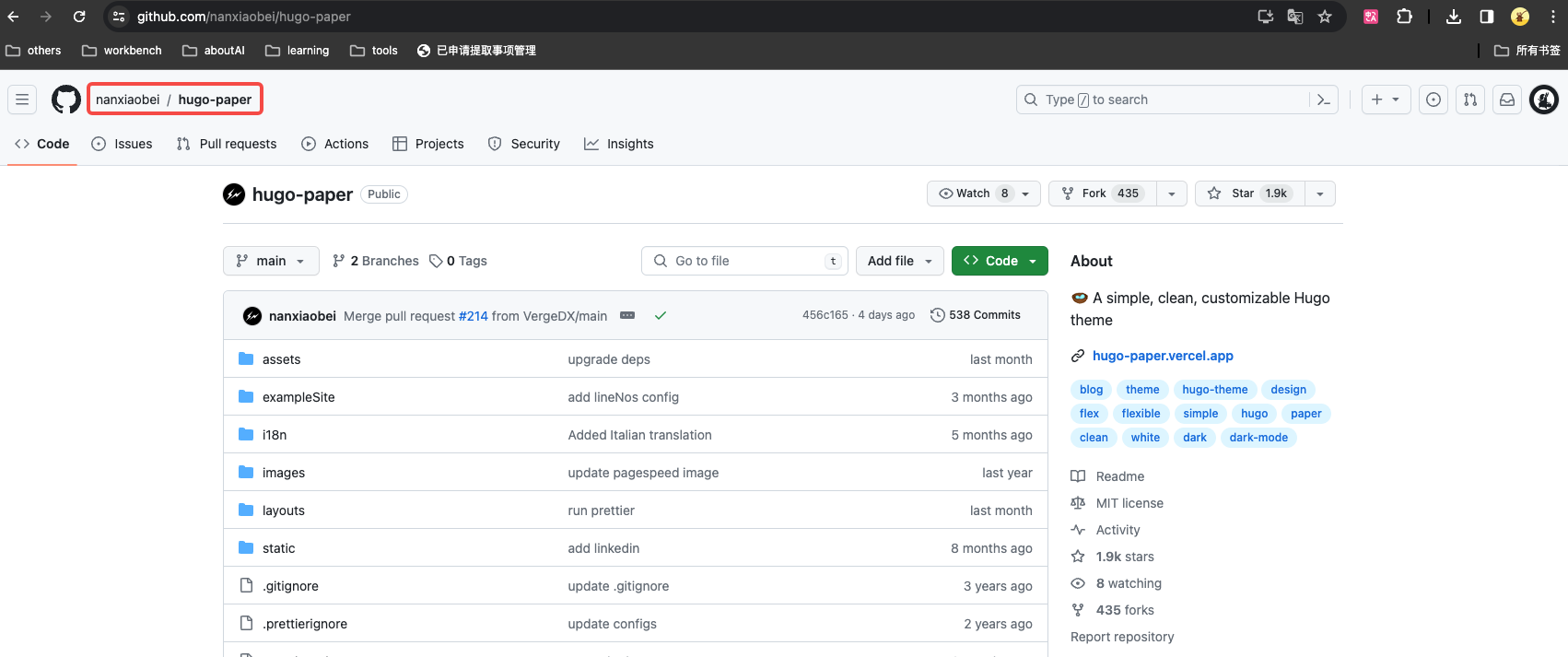Open the 538 Commits history

click(976, 315)
